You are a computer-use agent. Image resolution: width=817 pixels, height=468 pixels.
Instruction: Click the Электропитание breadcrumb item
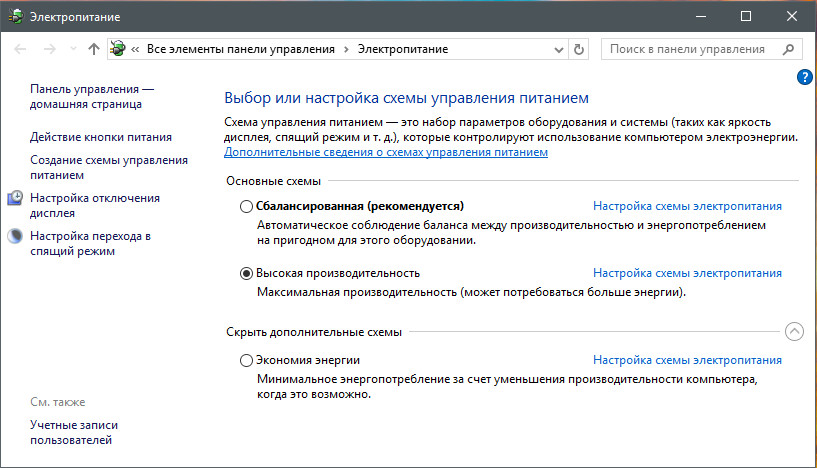click(x=404, y=49)
